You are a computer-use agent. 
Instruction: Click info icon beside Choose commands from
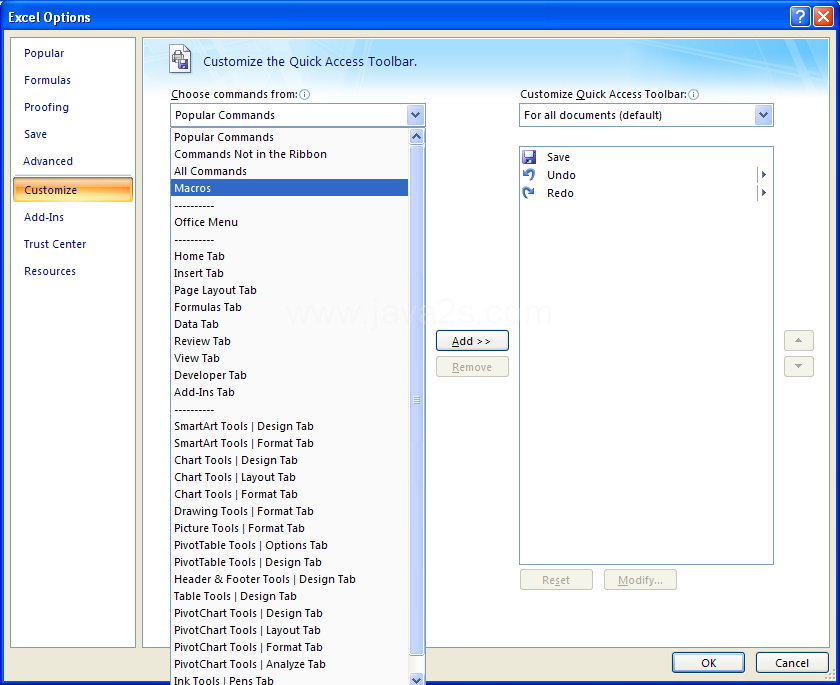304,95
